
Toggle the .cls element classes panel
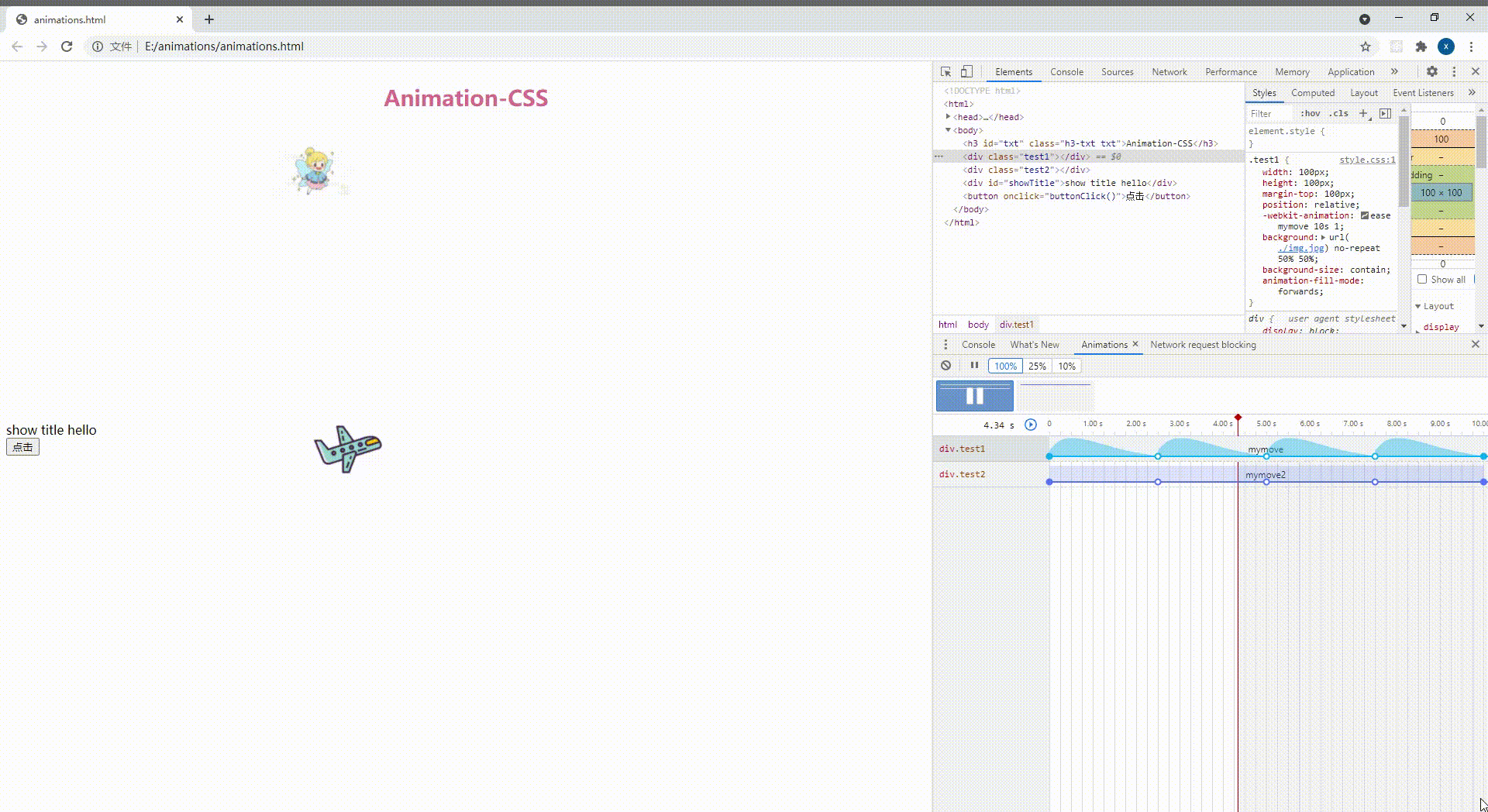tap(1339, 113)
